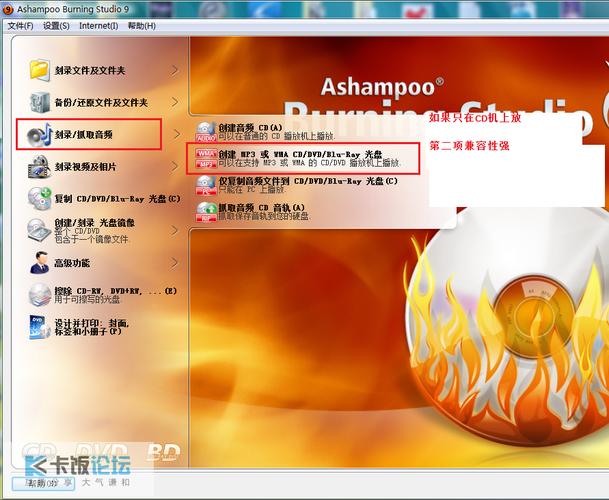Open the 文件(F) menu
Screen dimensions: 609x500
coord(20,26)
